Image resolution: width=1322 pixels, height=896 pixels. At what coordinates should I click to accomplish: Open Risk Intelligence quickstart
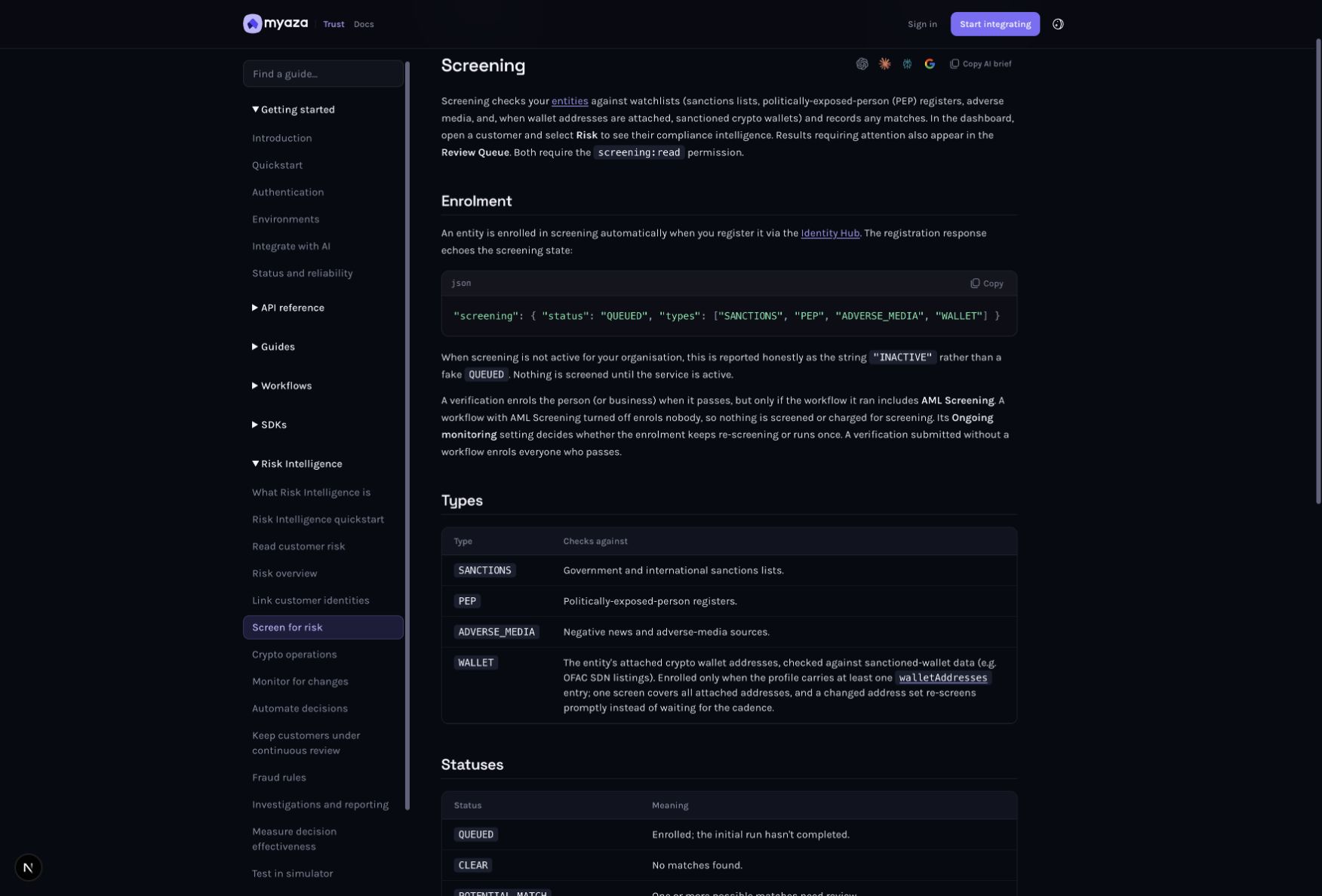coord(318,520)
